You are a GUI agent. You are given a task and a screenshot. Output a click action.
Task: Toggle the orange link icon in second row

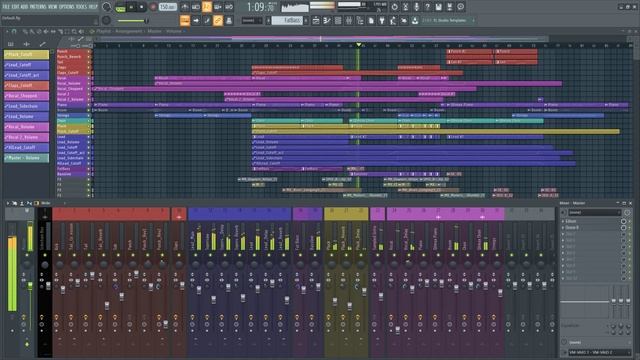218,20
